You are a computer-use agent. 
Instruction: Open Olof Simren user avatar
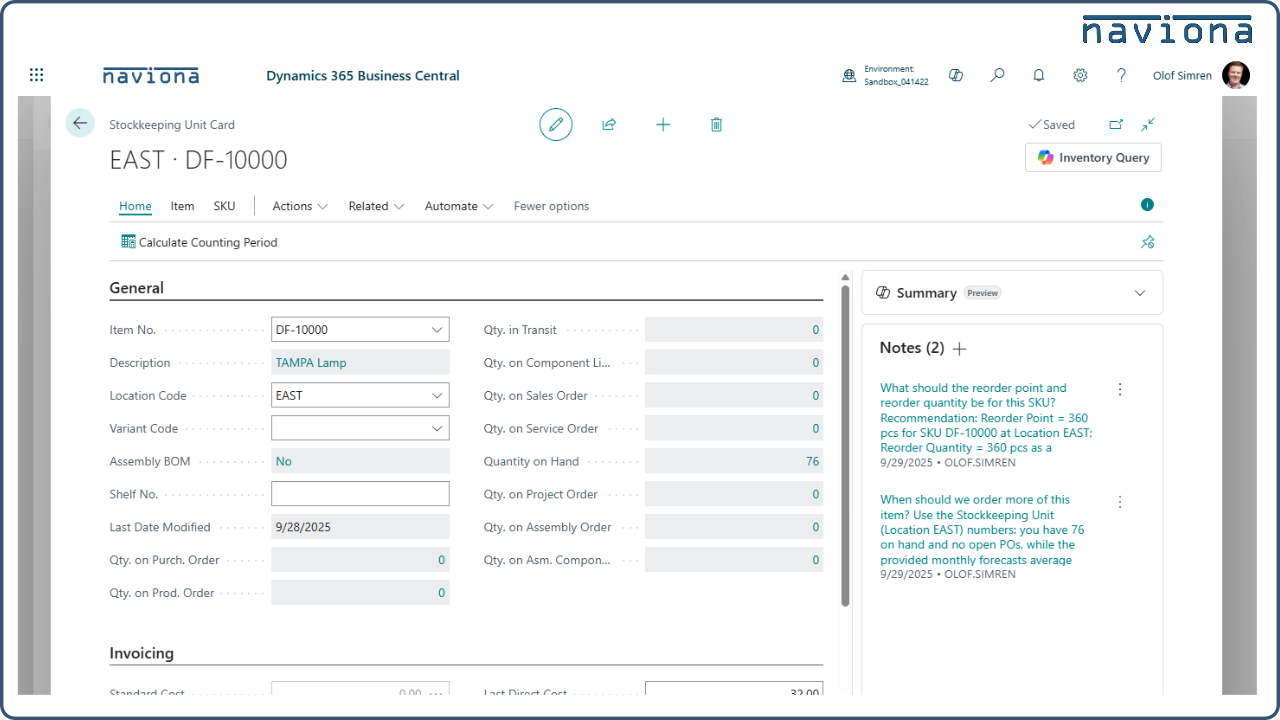pyautogui.click(x=1236, y=75)
